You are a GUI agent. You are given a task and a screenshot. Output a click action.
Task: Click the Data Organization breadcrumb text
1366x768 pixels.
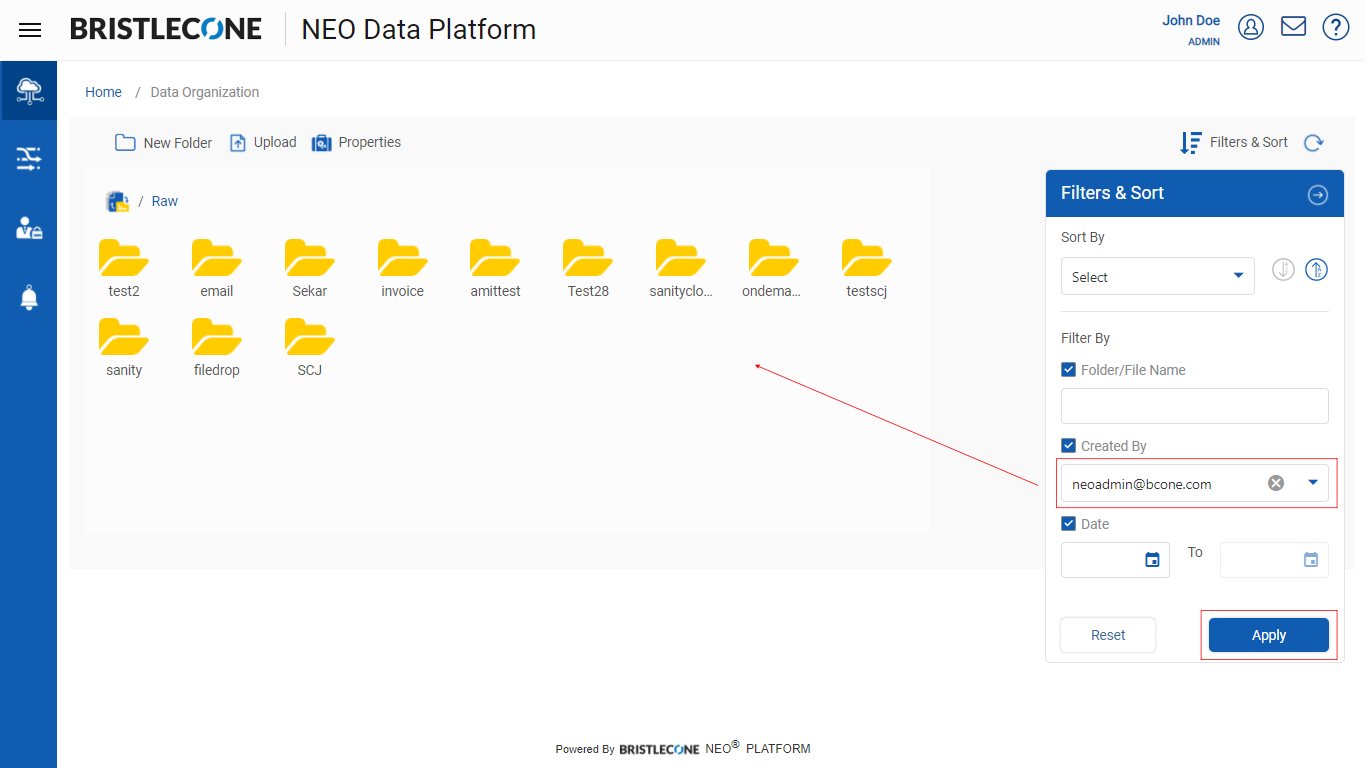point(205,92)
